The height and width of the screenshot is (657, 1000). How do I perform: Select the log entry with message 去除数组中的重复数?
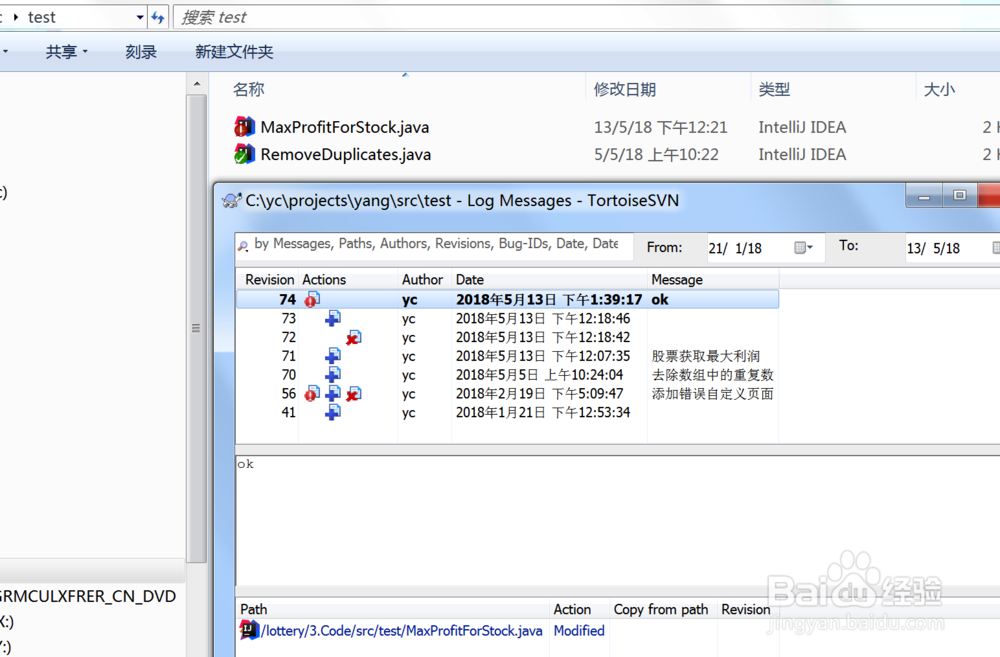click(x=508, y=374)
